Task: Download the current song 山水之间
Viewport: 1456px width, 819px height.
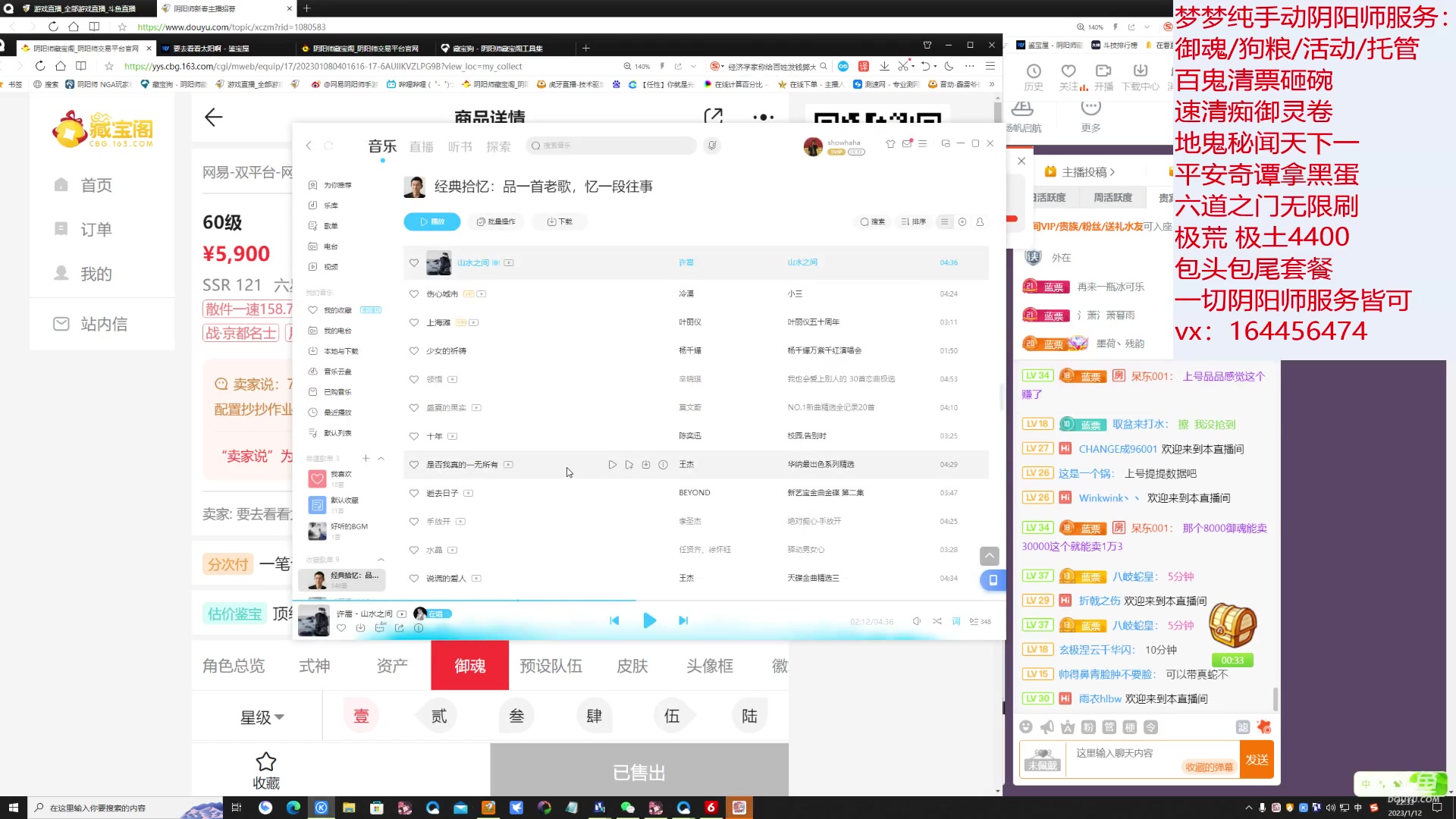Action: [x=360, y=628]
